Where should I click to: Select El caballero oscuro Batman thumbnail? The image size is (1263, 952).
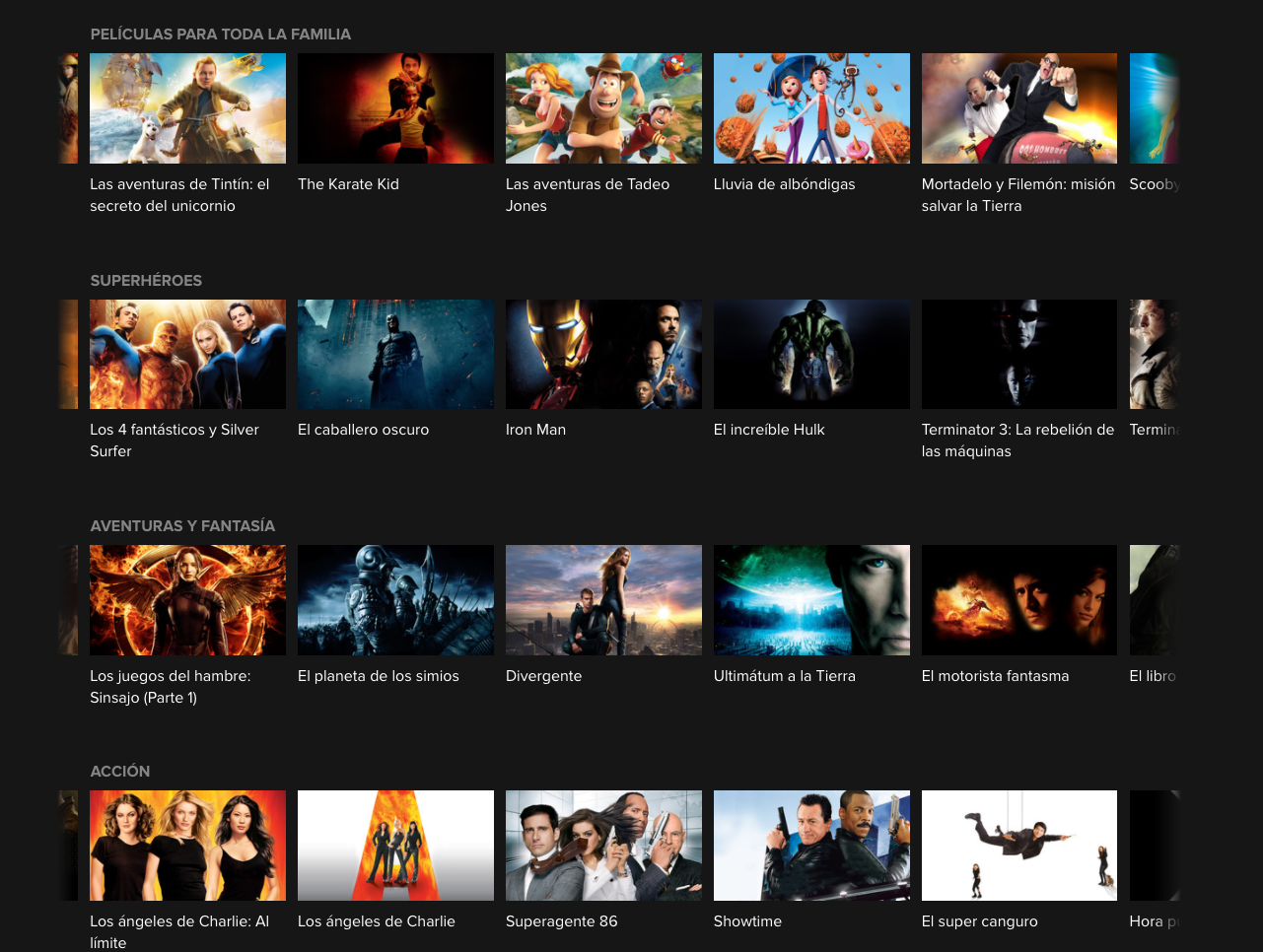(395, 354)
